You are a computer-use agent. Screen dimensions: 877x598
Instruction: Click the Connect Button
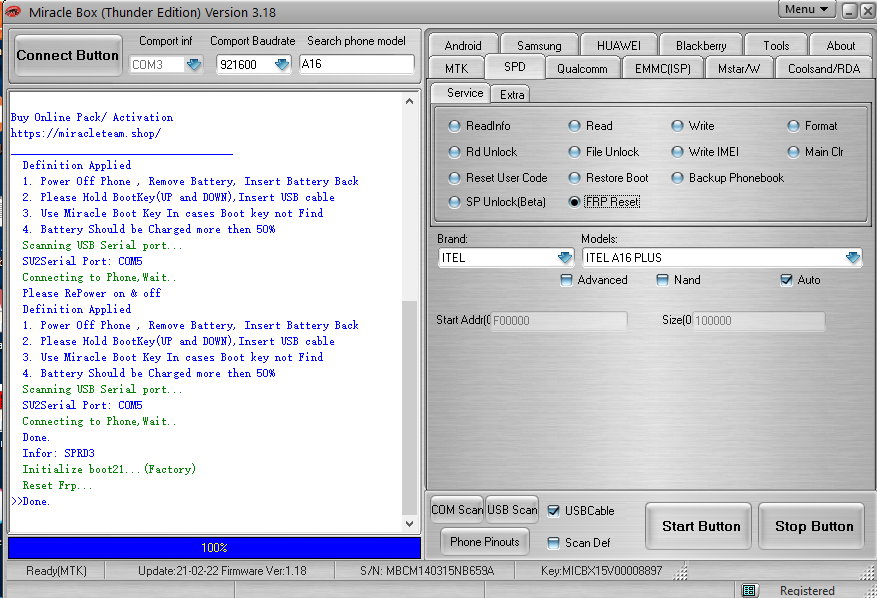(68, 55)
